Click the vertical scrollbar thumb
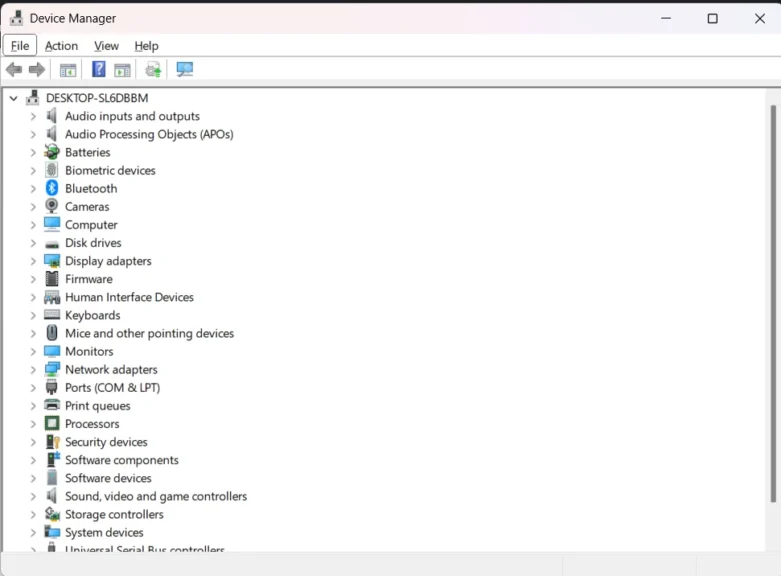The height and width of the screenshot is (576, 781). point(773,303)
